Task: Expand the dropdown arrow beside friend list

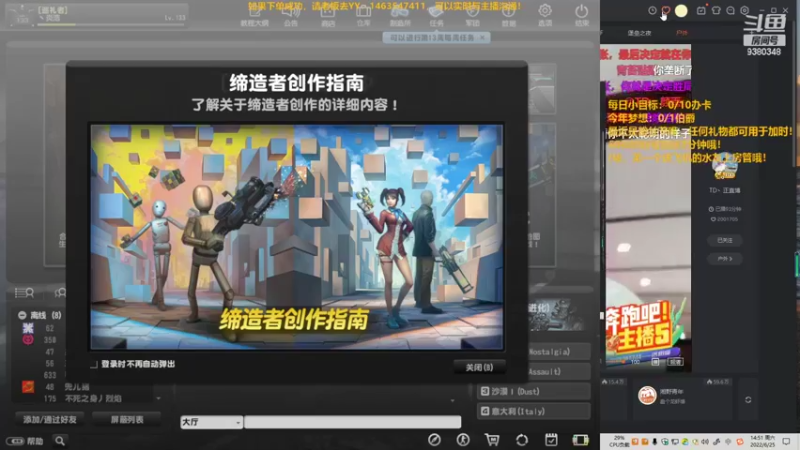Action: (158, 398)
